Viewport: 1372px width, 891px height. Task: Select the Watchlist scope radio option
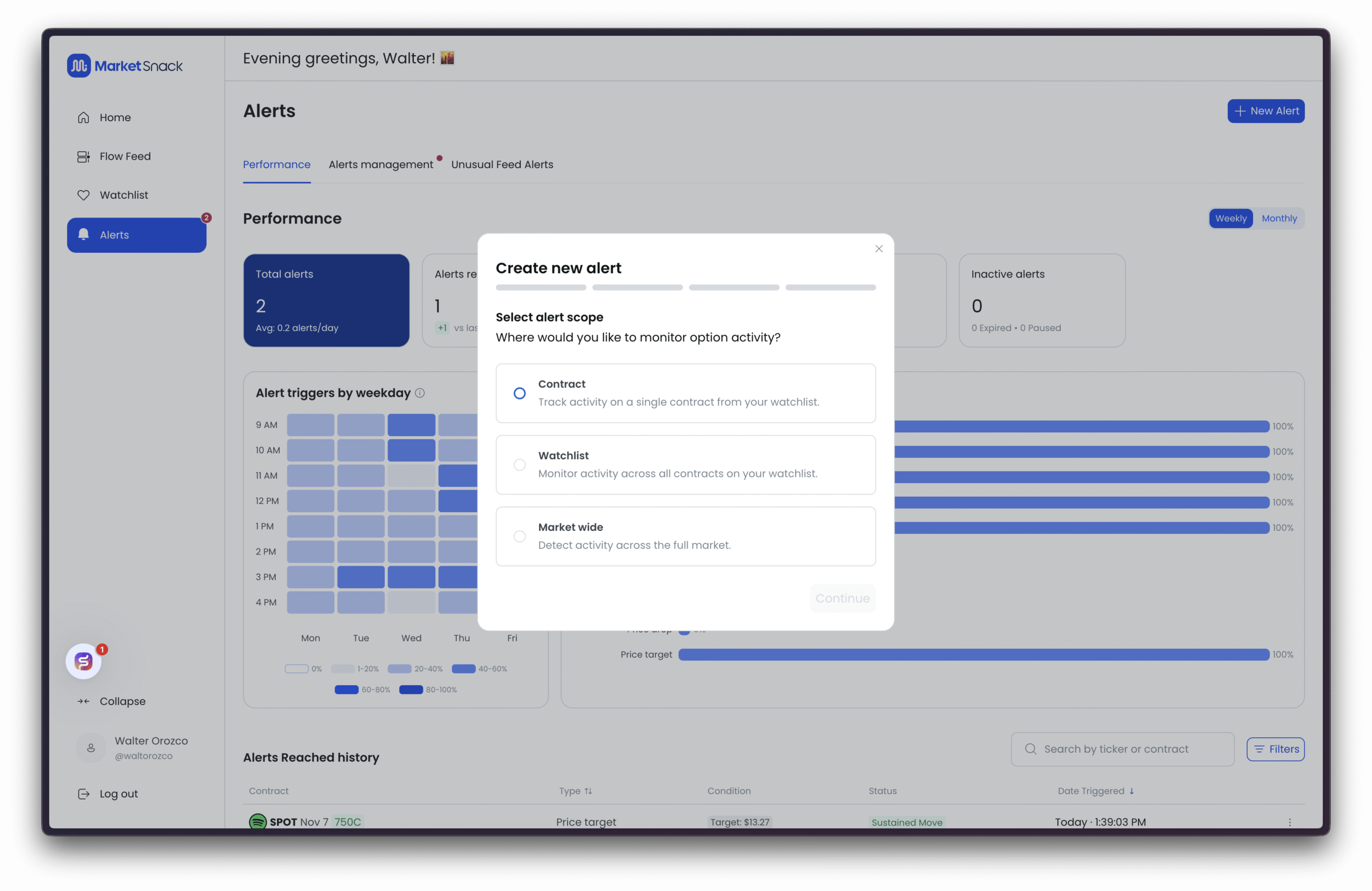tap(519, 465)
